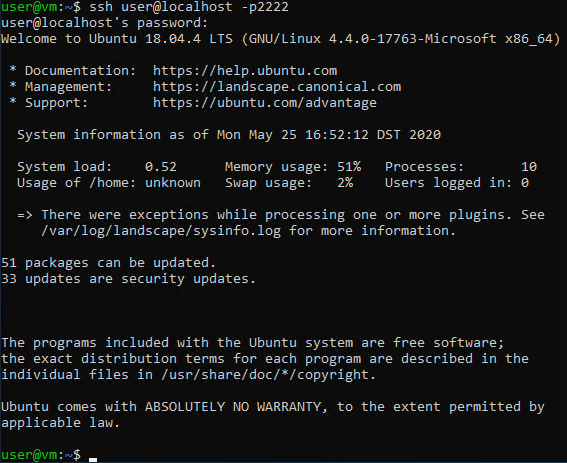
Task: Click the blinking cursor at bottom prompt
Action: click(93, 460)
